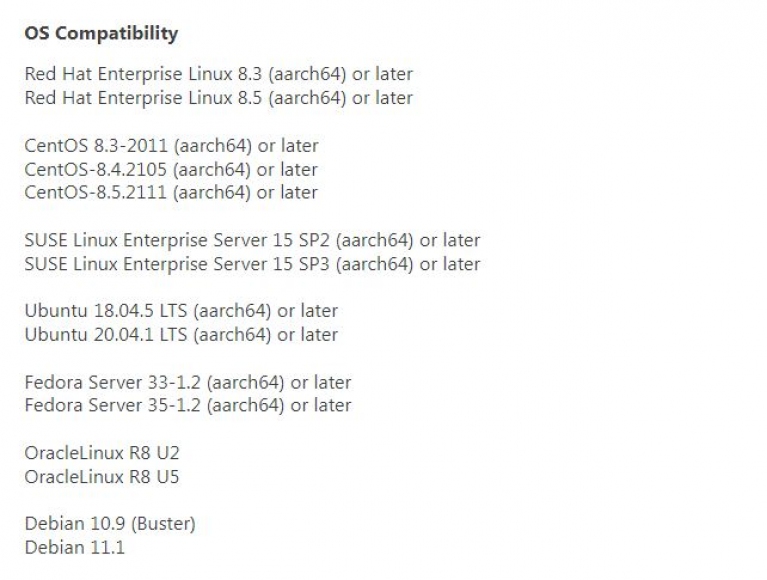Image resolution: width=767 pixels, height=580 pixels.
Task: Select the OracleLinux R8 U5 line
Action: click(102, 477)
